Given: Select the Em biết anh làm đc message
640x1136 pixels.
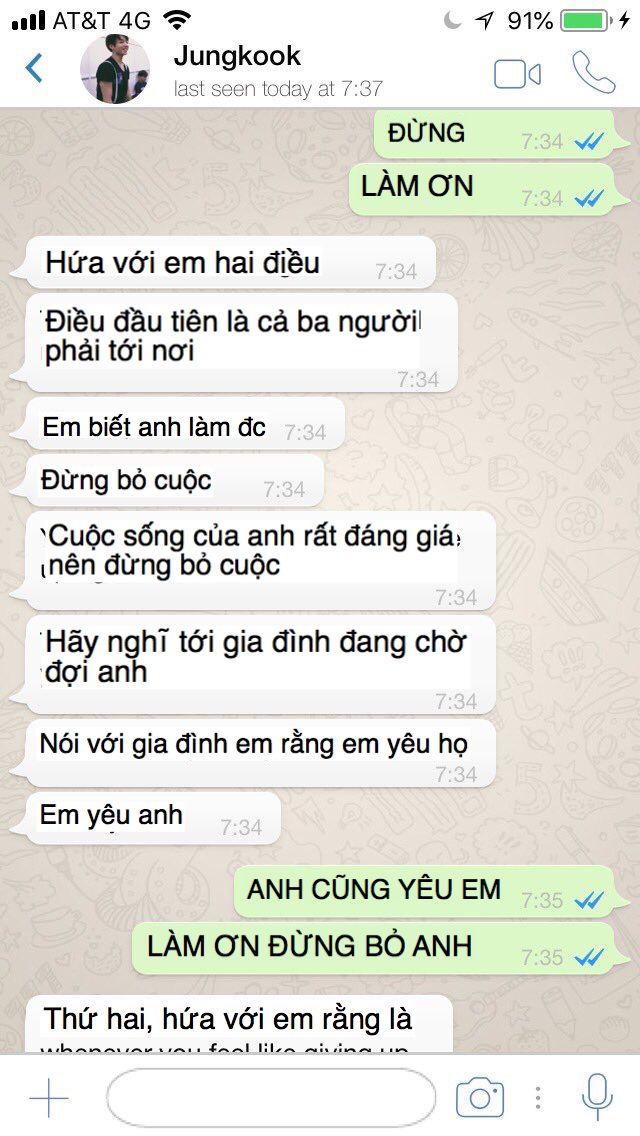Looking at the screenshot, I should coord(184,426).
